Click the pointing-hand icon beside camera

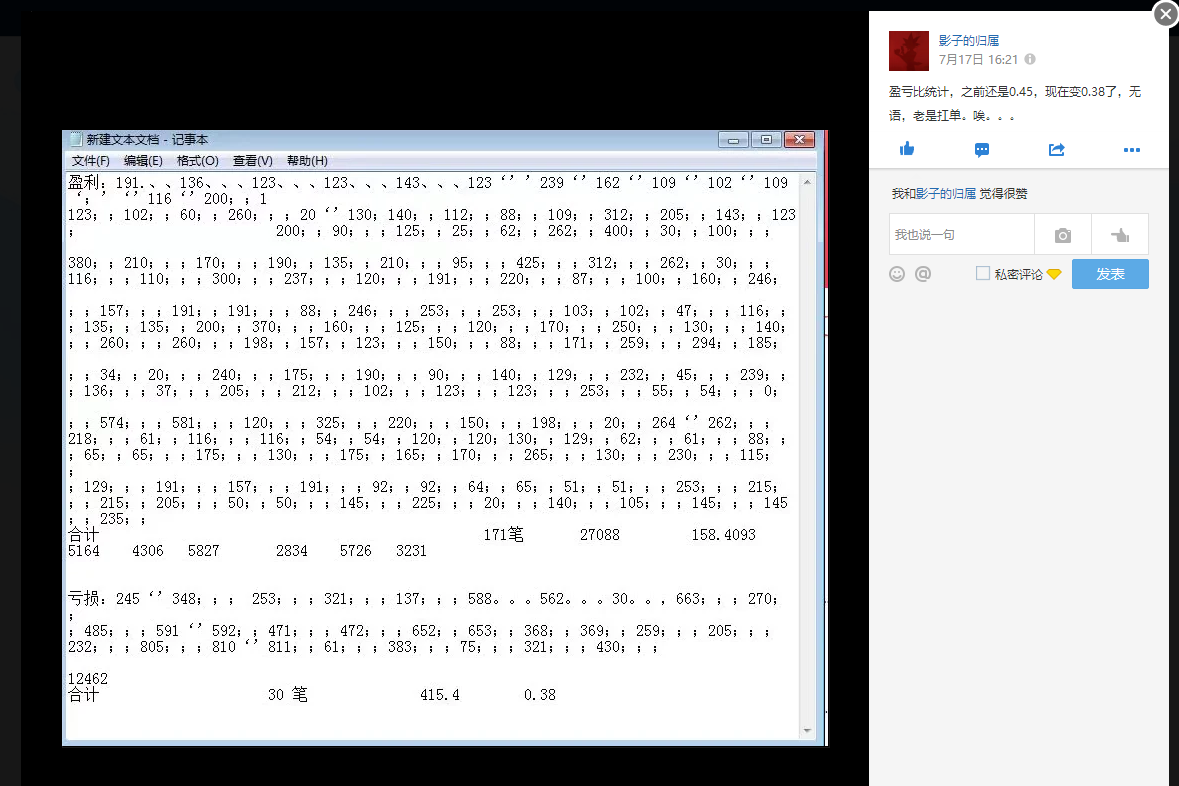[1120, 235]
